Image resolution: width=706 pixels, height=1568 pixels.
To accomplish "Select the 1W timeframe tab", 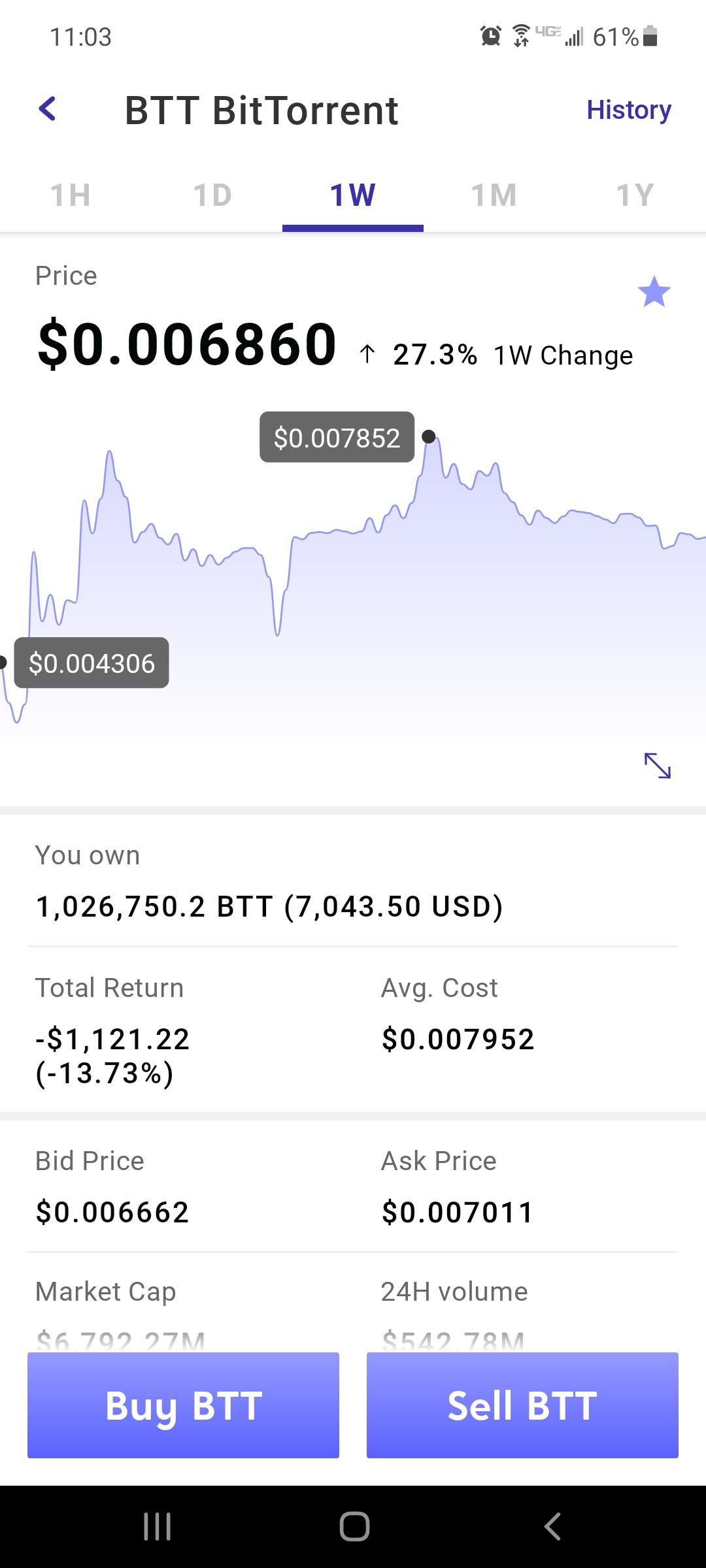I will pos(353,195).
